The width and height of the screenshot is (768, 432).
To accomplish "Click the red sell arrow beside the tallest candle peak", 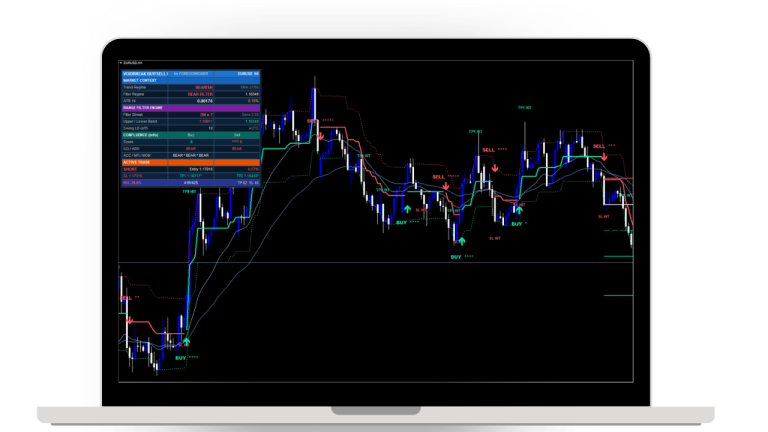I will click(x=321, y=136).
